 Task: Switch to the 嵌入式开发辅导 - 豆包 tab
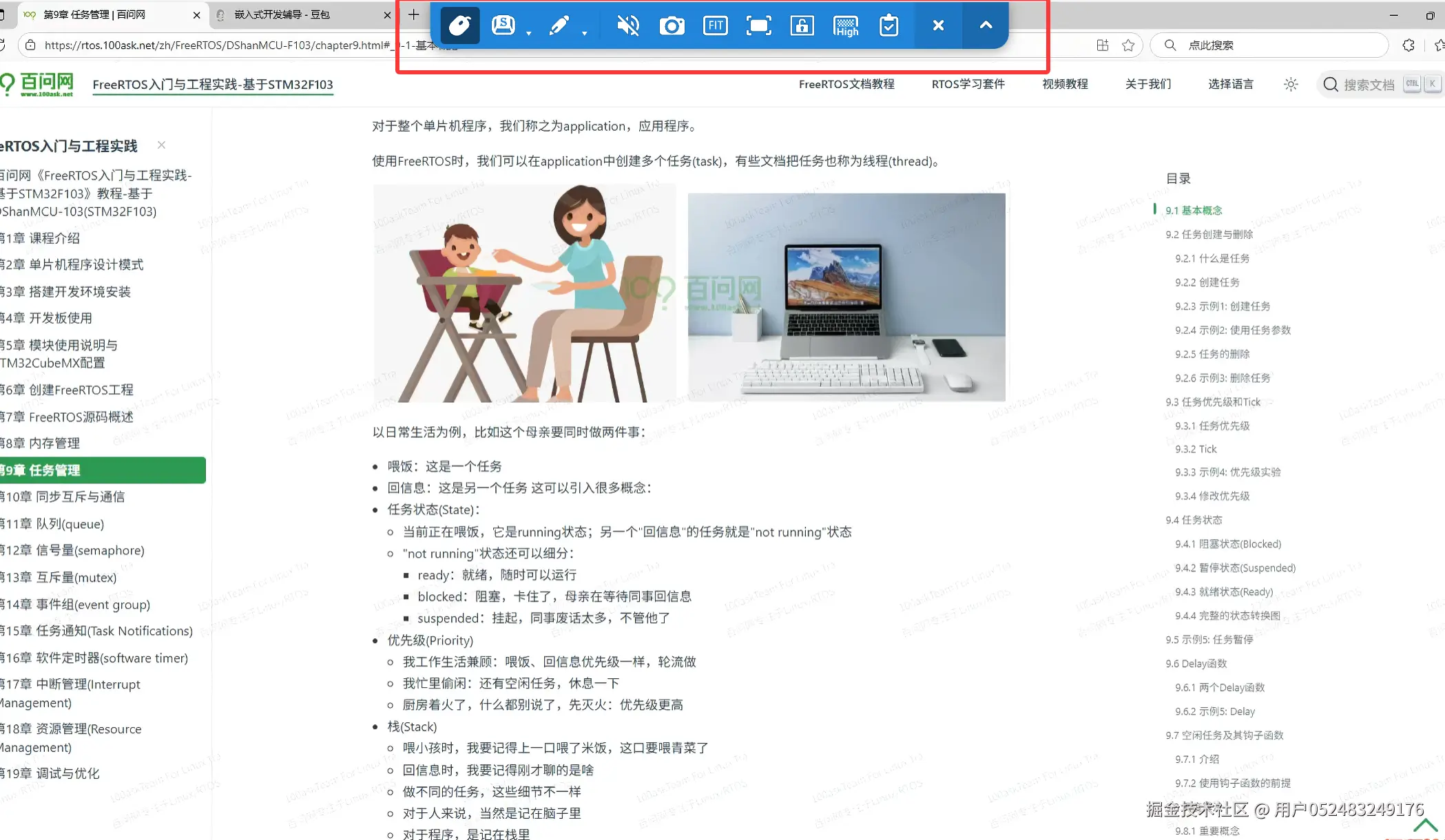(x=282, y=14)
